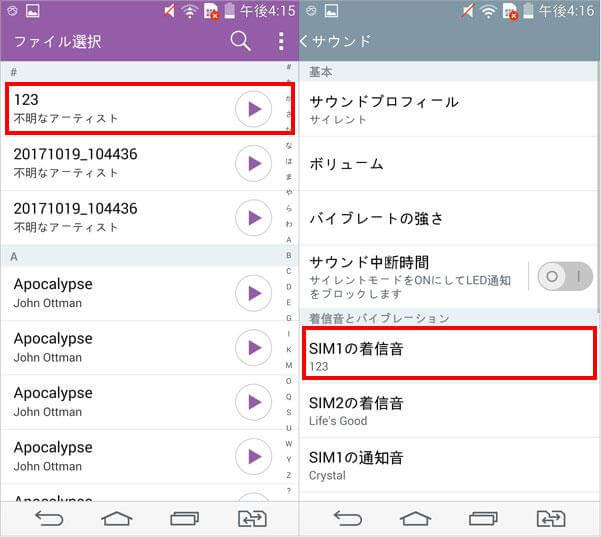Tap battery icon in left status bar
This screenshot has height=537, width=601.
coord(230,11)
